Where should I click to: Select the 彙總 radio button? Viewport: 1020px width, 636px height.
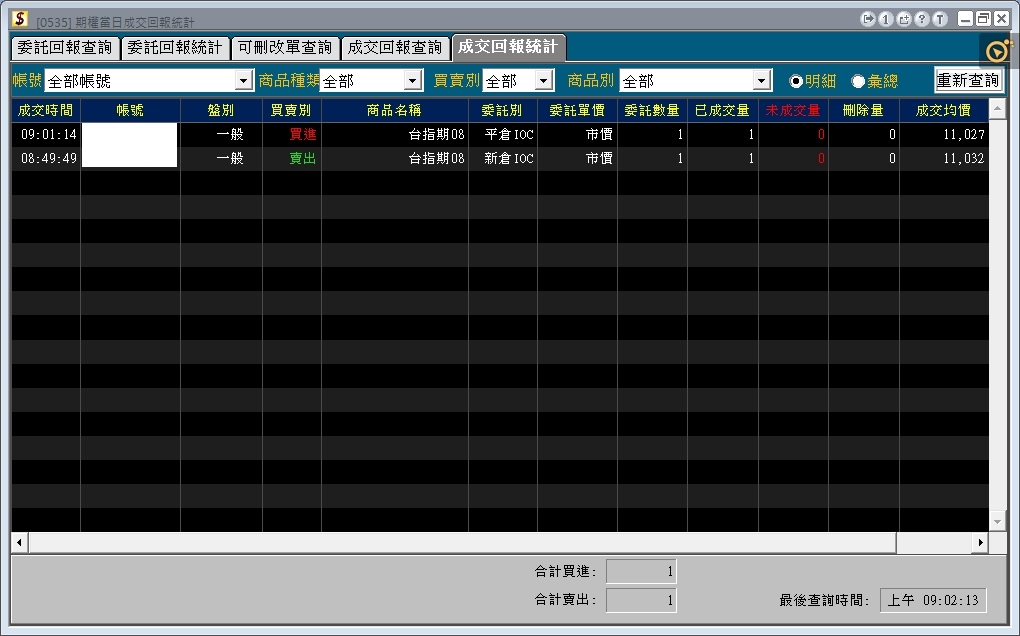[858, 81]
